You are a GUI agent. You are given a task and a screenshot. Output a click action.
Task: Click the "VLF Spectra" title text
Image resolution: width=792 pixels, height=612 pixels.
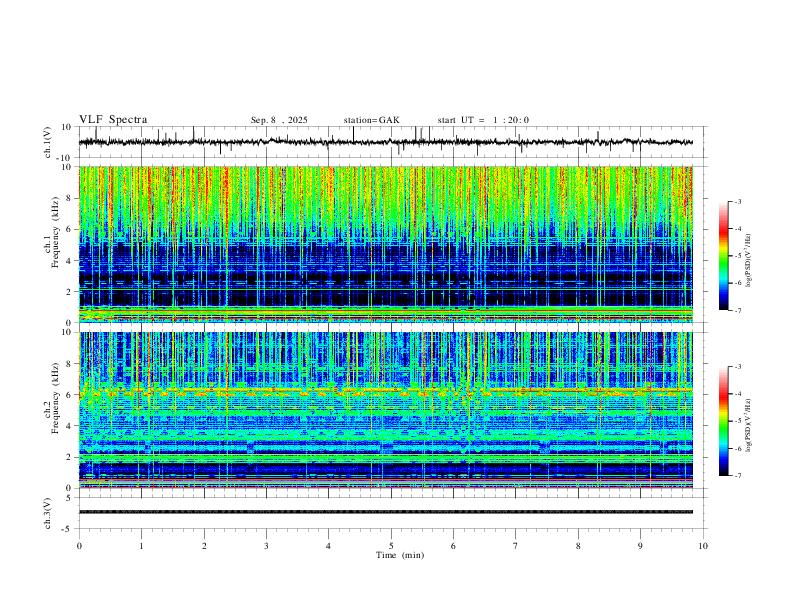(113, 120)
